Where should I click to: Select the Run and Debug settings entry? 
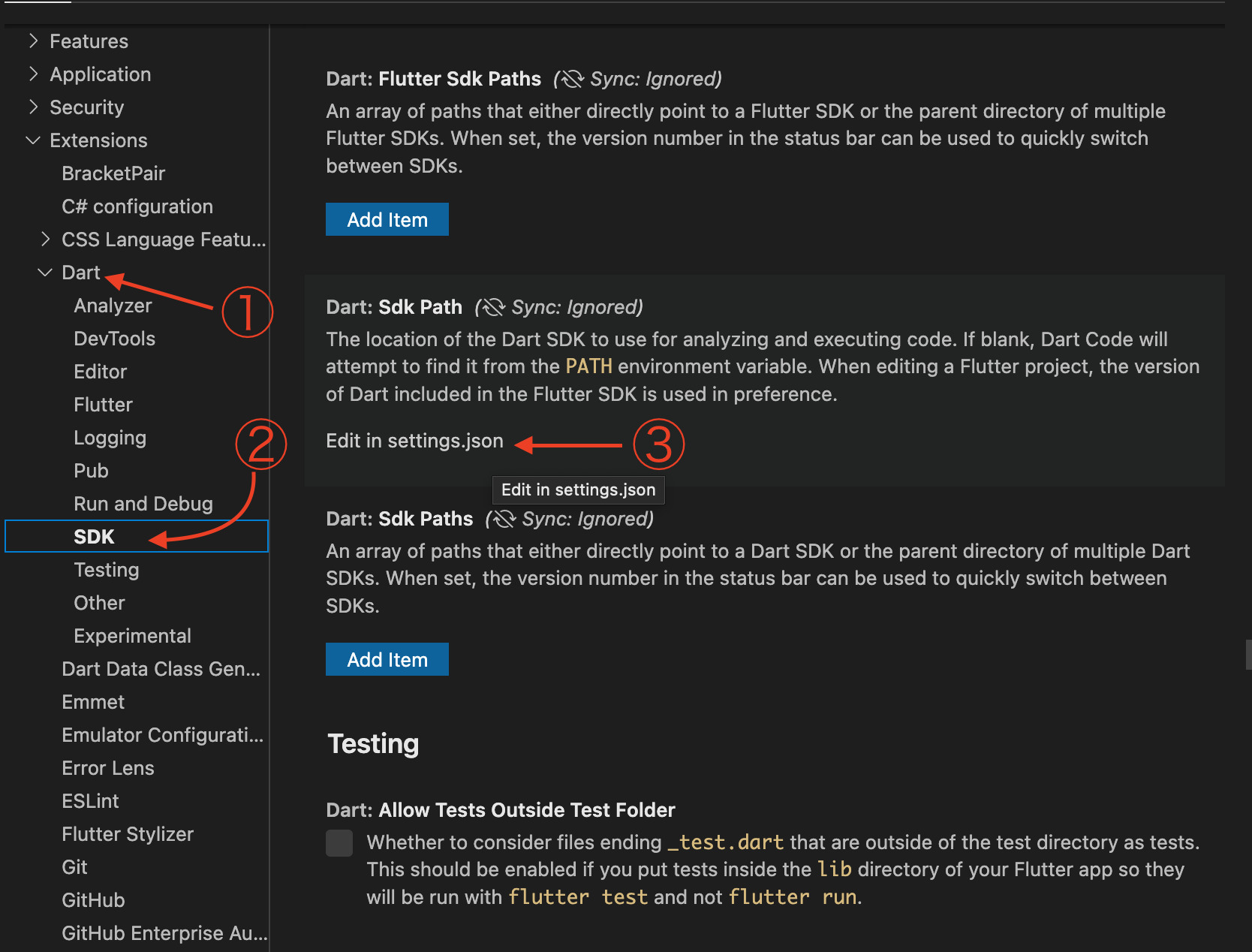pos(143,503)
